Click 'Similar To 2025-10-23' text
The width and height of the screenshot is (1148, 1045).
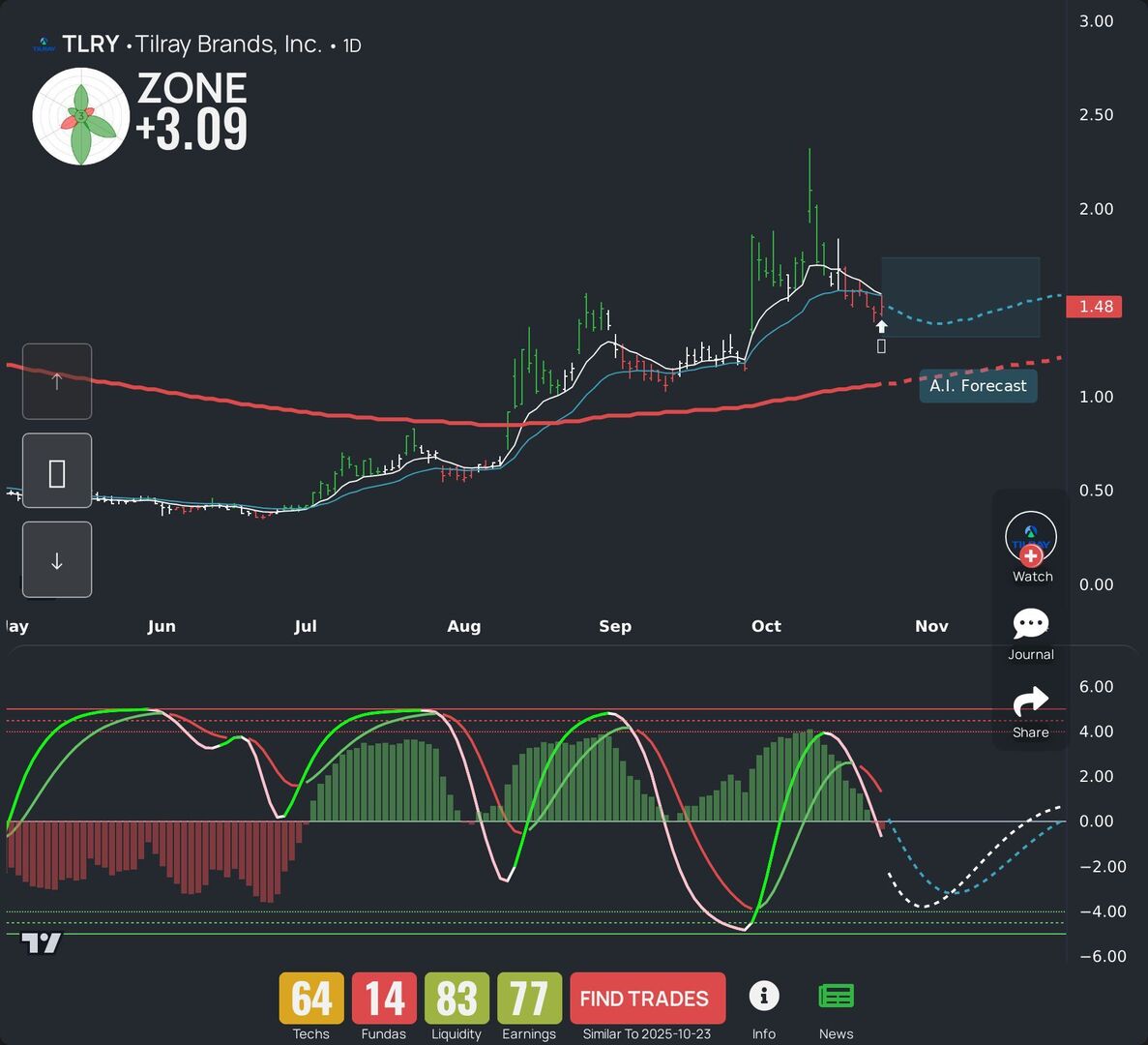(646, 1034)
